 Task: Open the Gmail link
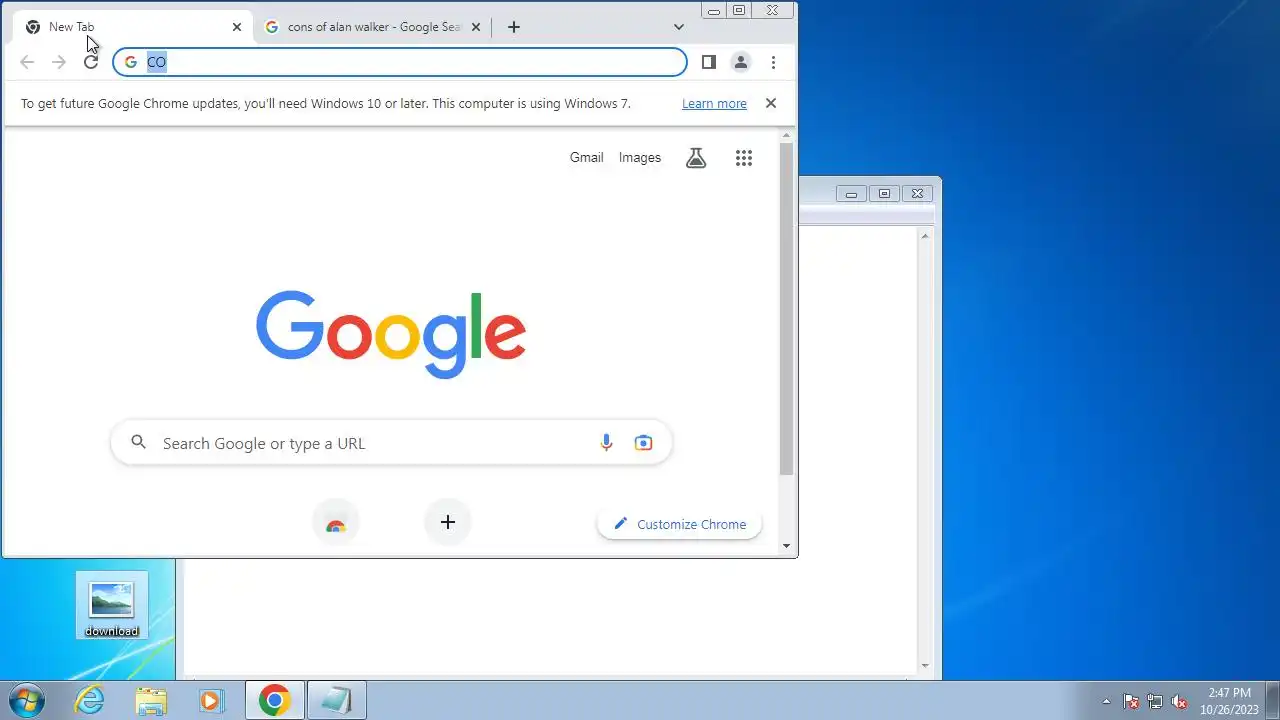coord(587,157)
